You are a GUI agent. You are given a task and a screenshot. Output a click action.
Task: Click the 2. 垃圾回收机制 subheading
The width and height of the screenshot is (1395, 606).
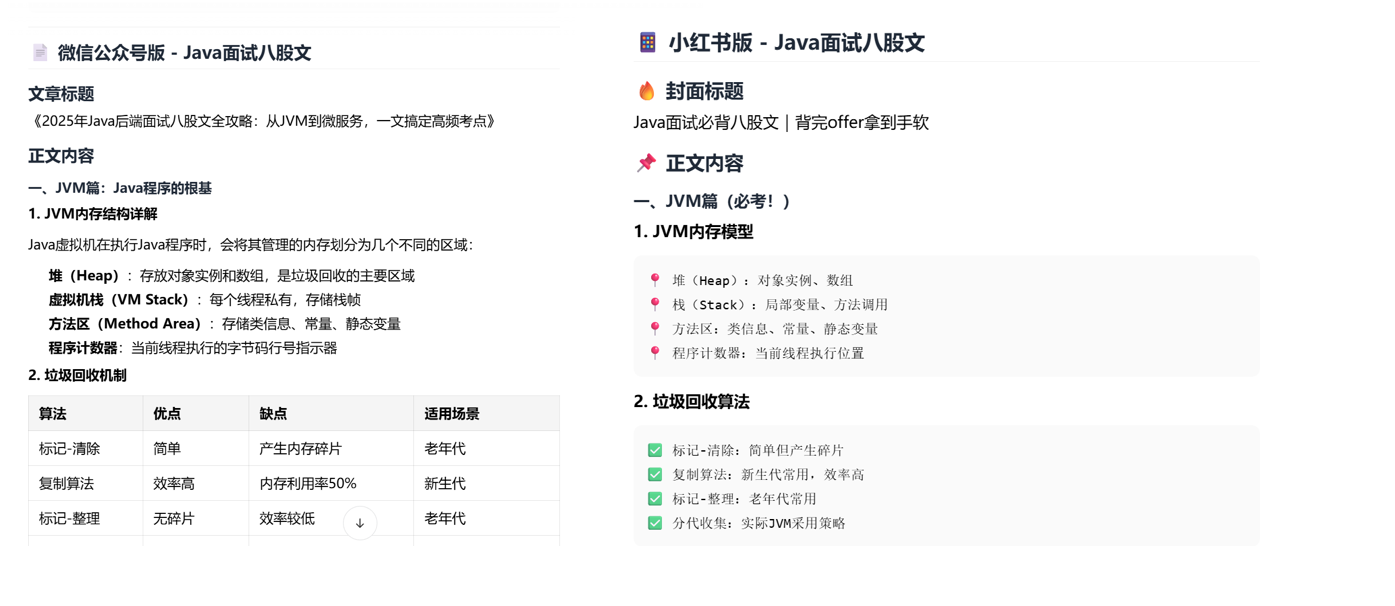pos(77,375)
